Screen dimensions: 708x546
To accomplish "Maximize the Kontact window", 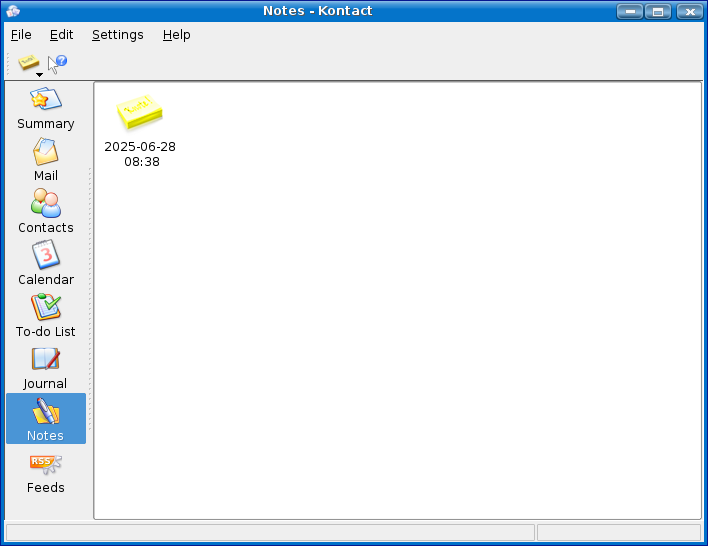I will point(658,11).
